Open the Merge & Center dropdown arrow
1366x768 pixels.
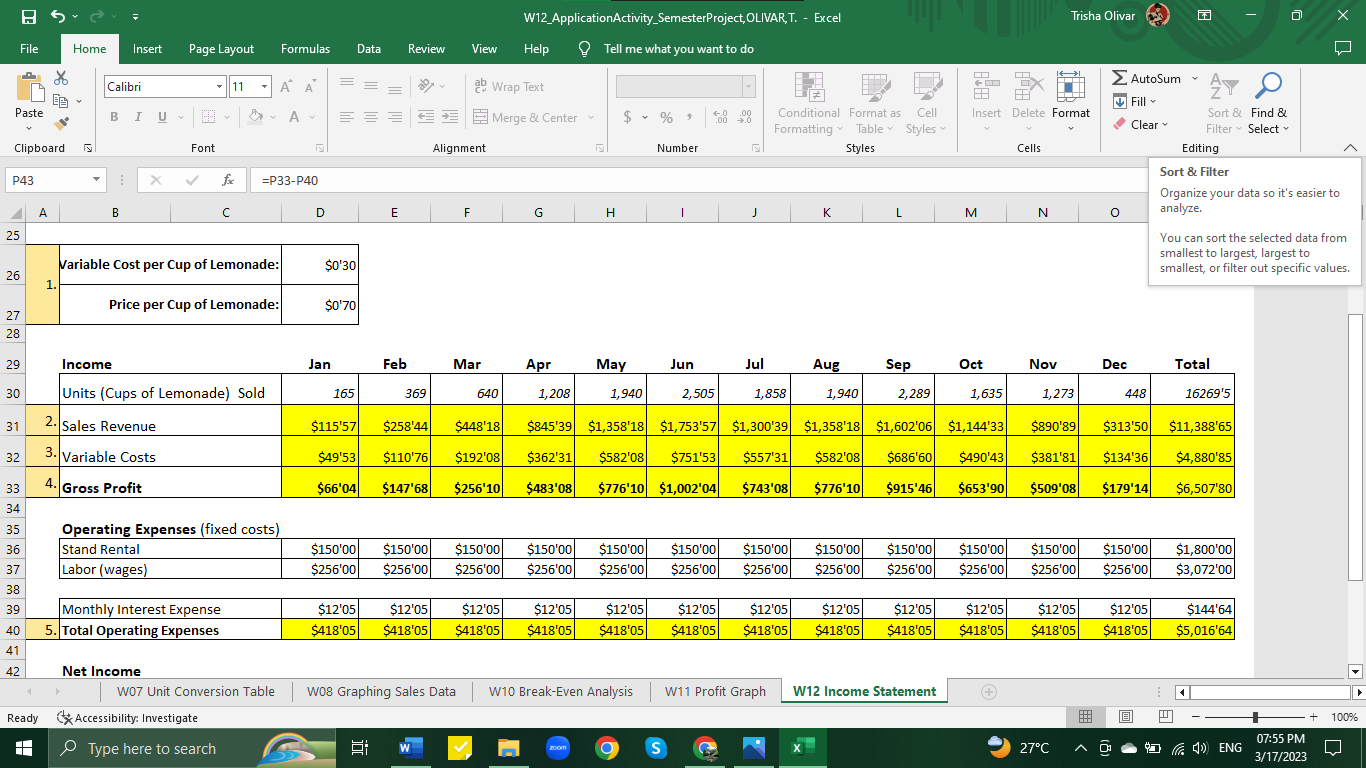point(590,118)
